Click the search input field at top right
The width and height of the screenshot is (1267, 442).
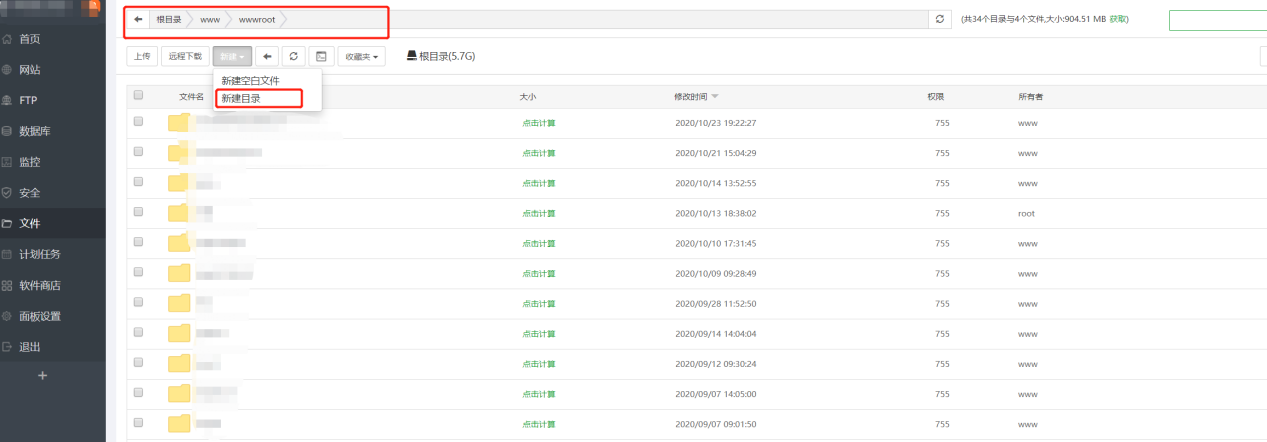(1217, 20)
